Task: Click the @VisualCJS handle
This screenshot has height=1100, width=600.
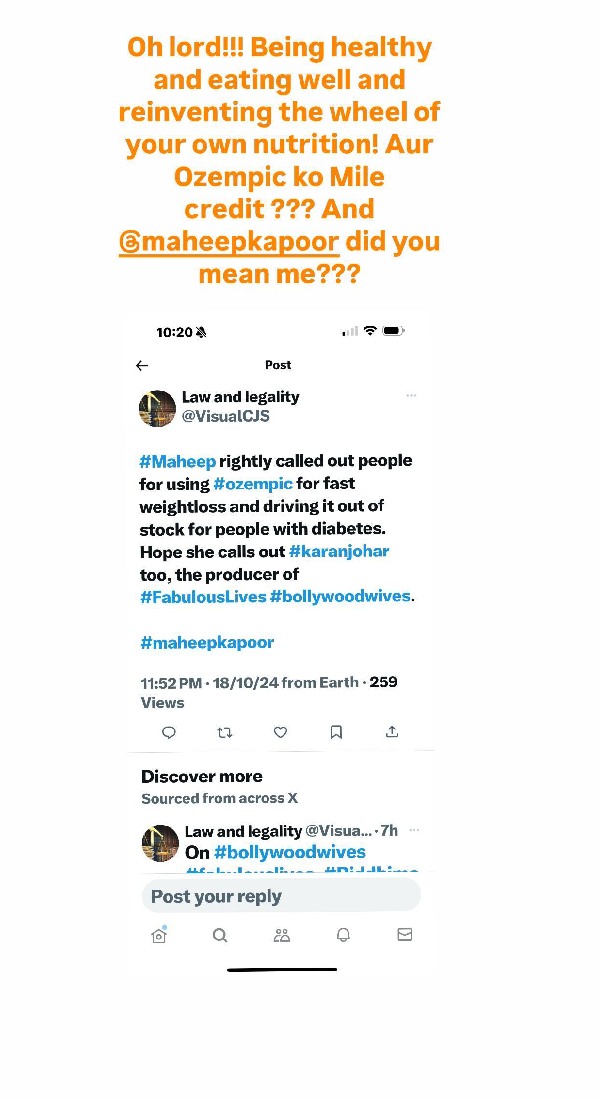Action: point(226,416)
